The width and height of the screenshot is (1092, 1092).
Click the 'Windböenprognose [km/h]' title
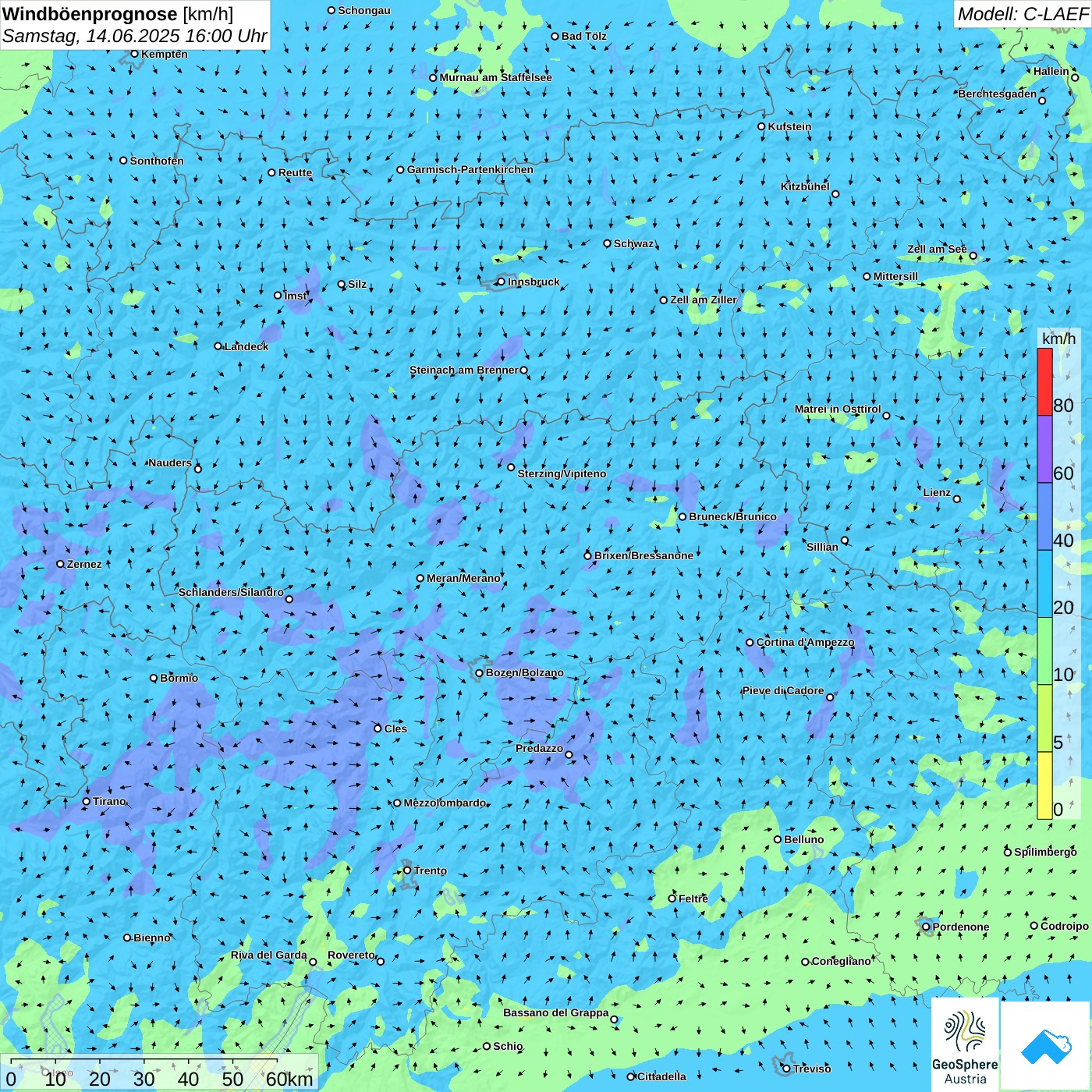[x=118, y=14]
